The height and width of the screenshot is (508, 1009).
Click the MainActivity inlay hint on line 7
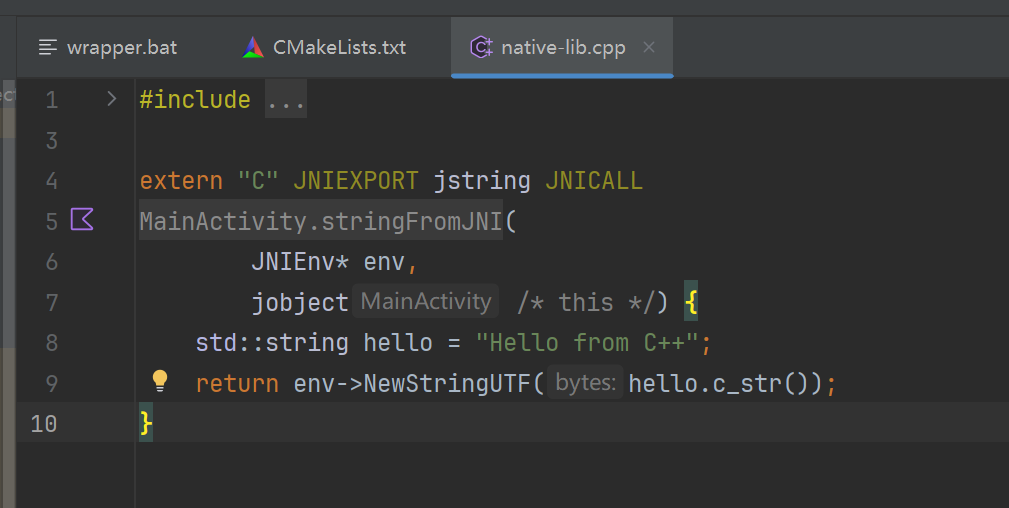click(x=425, y=301)
